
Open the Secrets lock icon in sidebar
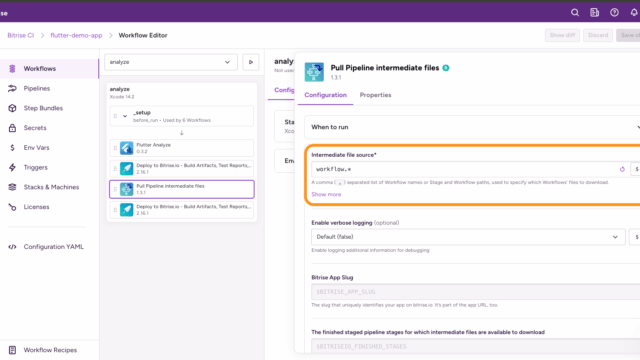[x=12, y=128]
